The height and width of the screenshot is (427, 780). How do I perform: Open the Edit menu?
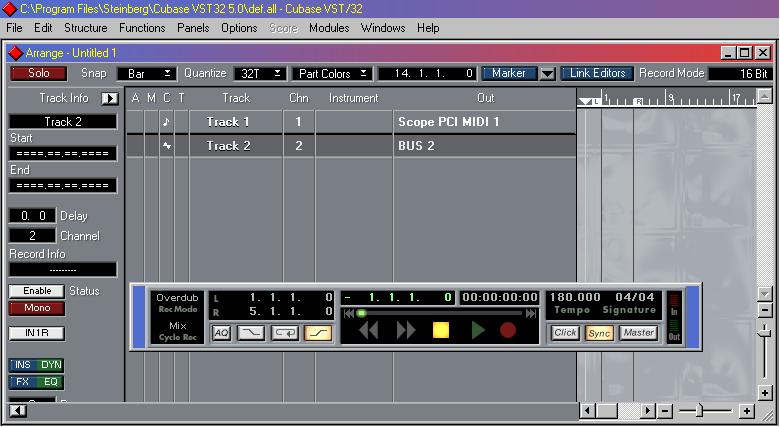pos(43,28)
